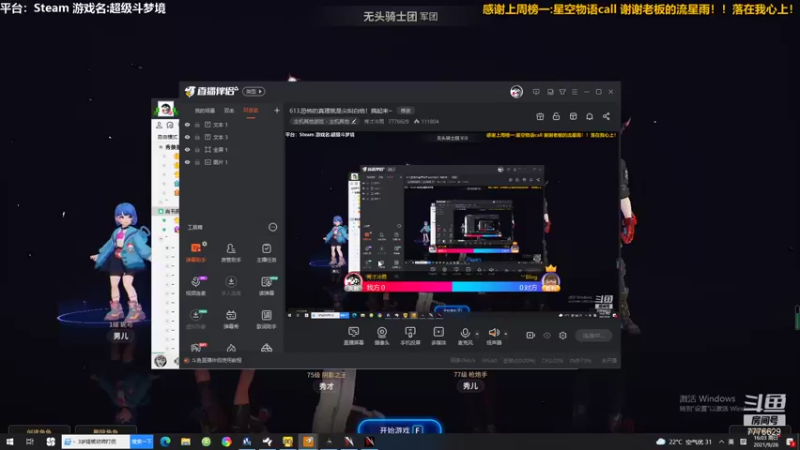This screenshot has width=800, height=450.
Task: Switch to the second scene tab
Action: pyautogui.click(x=229, y=110)
